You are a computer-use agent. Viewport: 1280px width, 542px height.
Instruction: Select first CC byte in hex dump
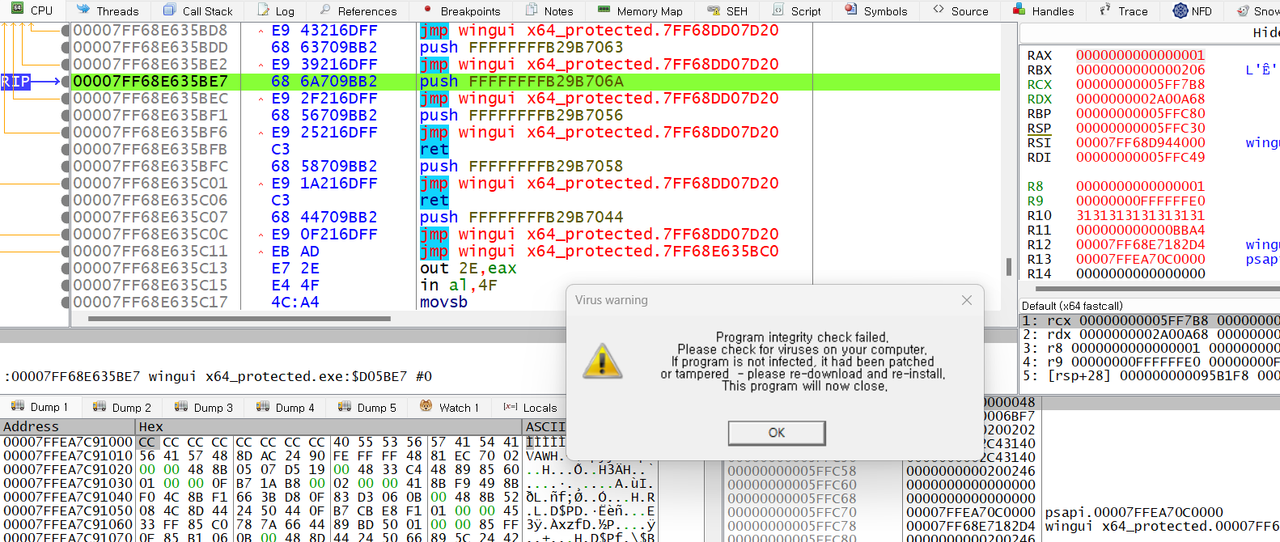[147, 441]
